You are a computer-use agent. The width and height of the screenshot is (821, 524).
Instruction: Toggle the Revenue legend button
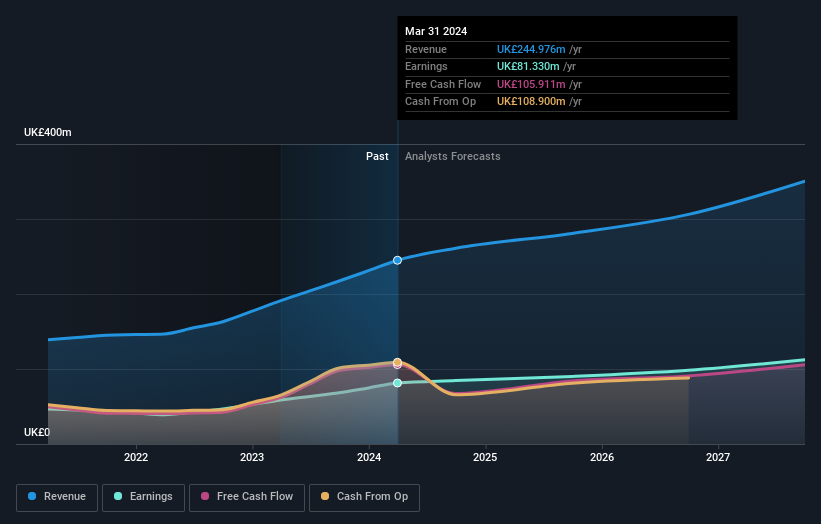tap(57, 497)
